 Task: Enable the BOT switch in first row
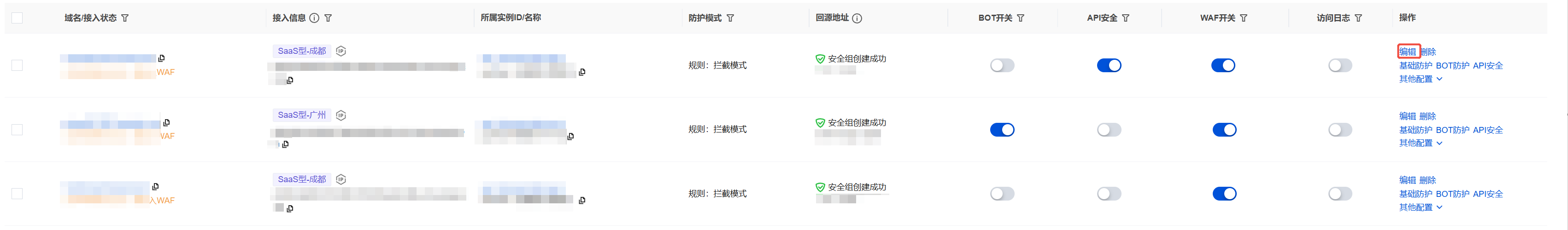[1002, 65]
